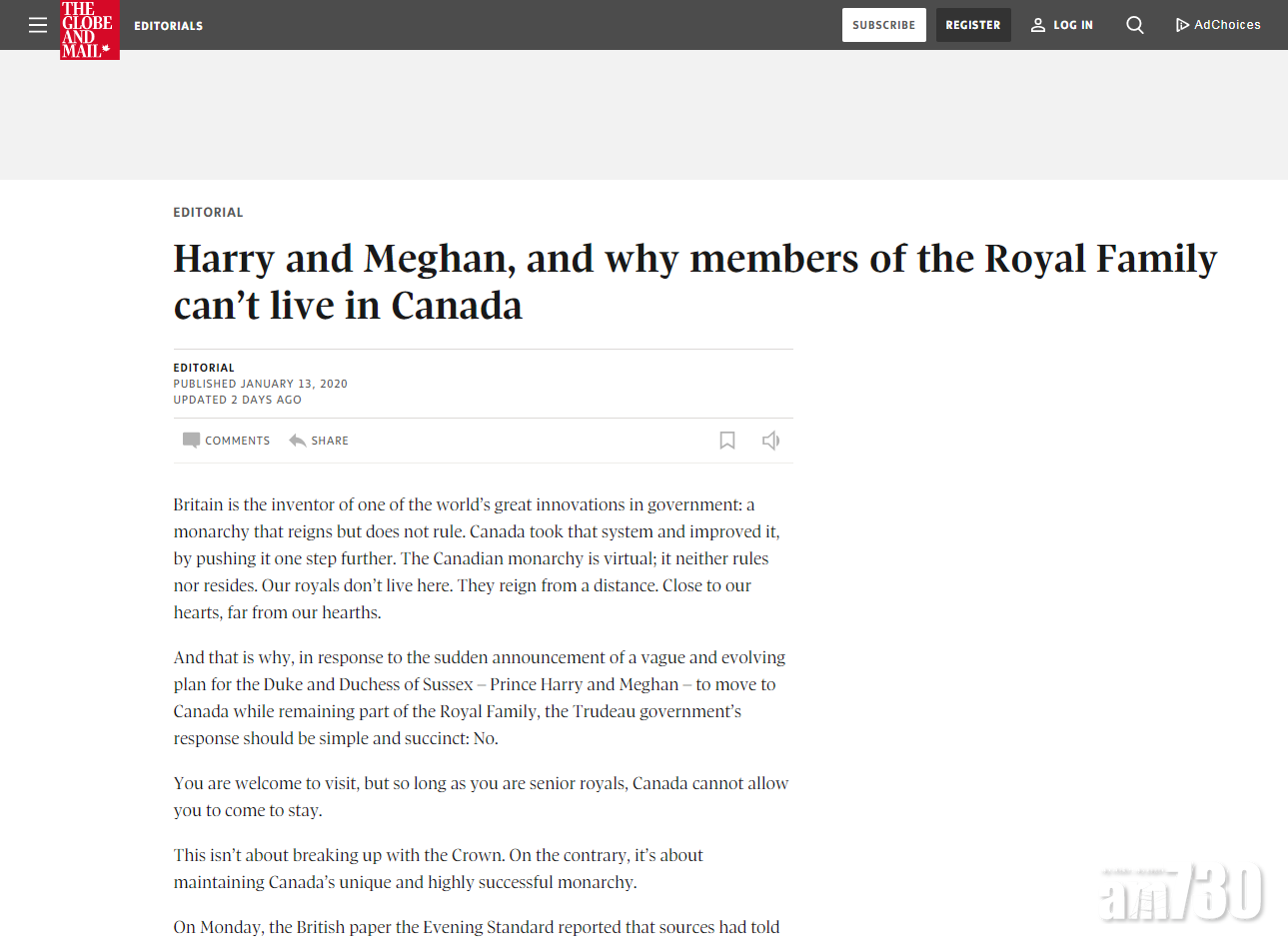Go to the Editorials section in header

pos(168,26)
